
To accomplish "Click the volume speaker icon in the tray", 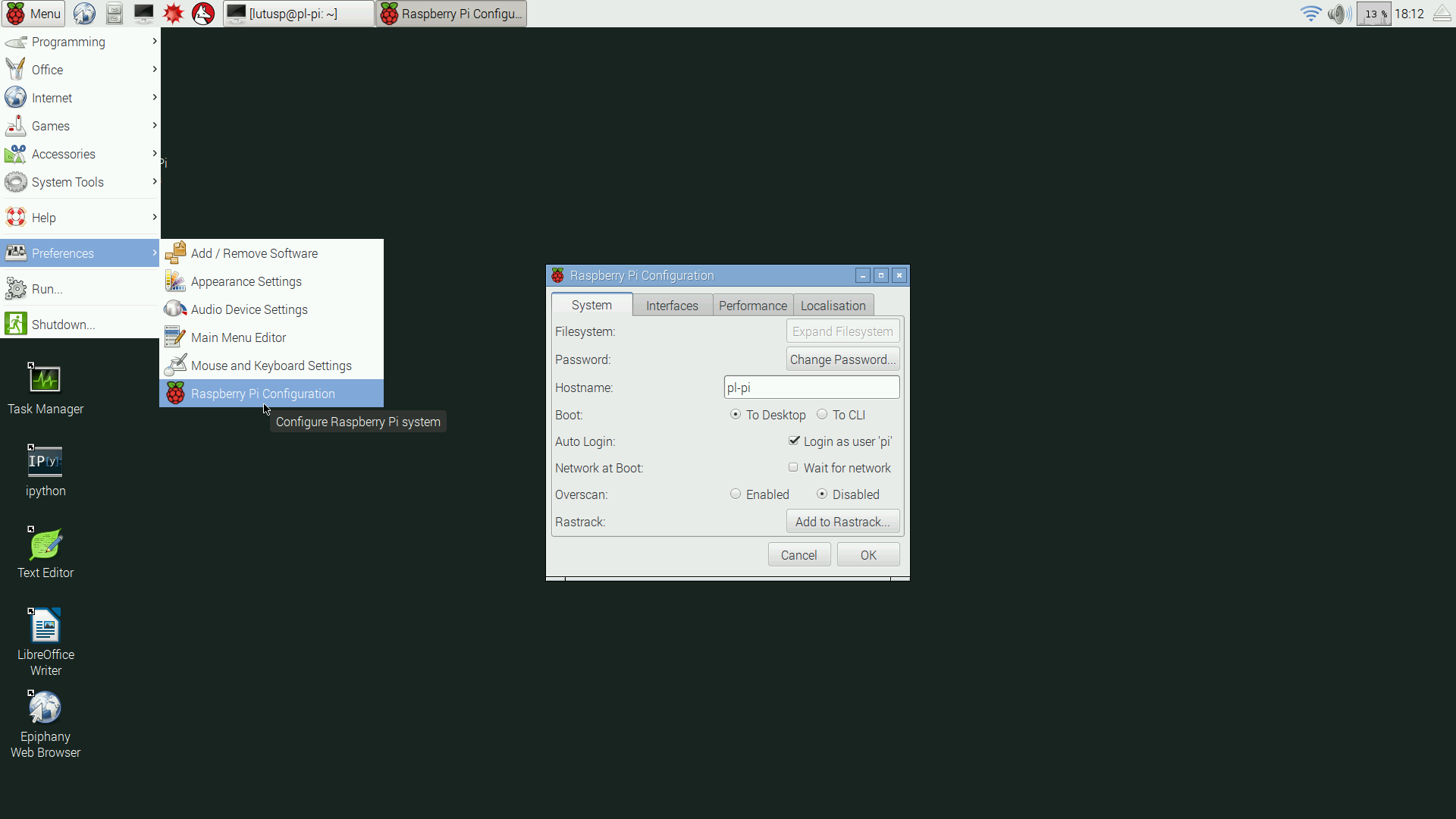I will 1338,14.
